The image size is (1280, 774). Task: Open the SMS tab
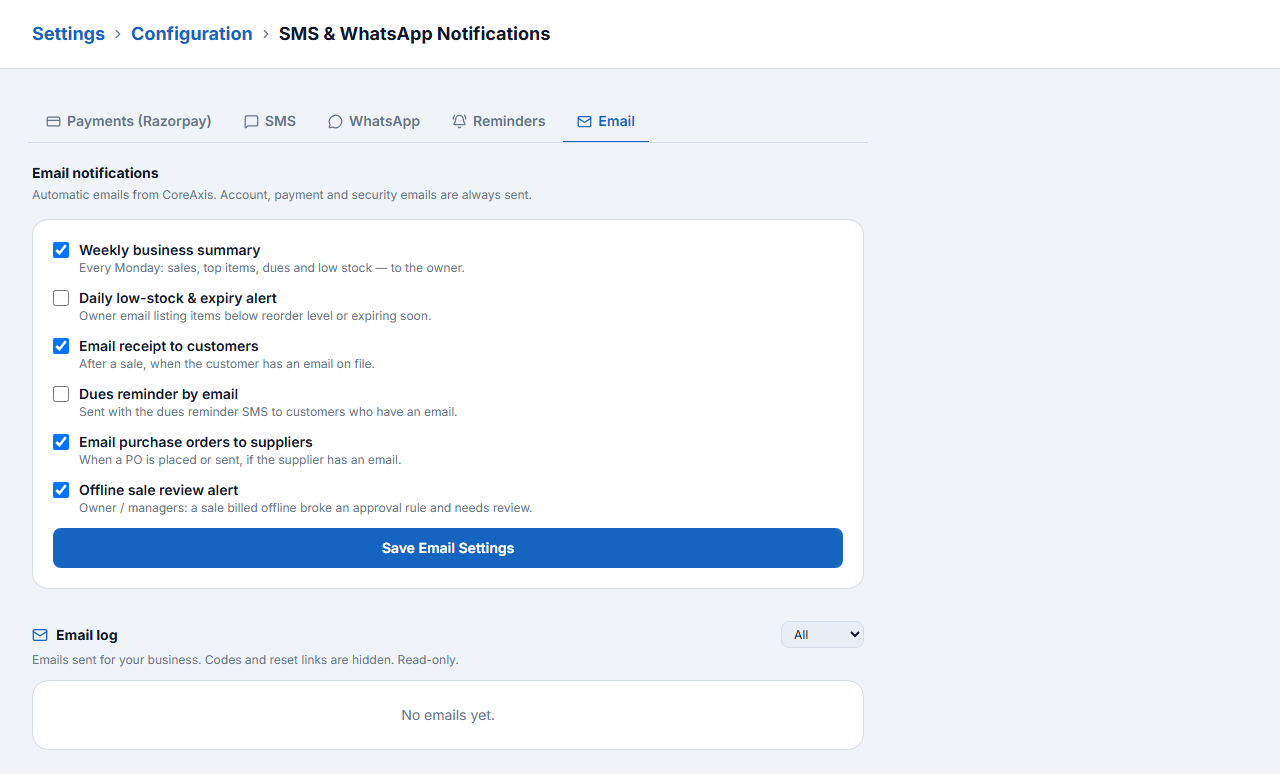(270, 121)
